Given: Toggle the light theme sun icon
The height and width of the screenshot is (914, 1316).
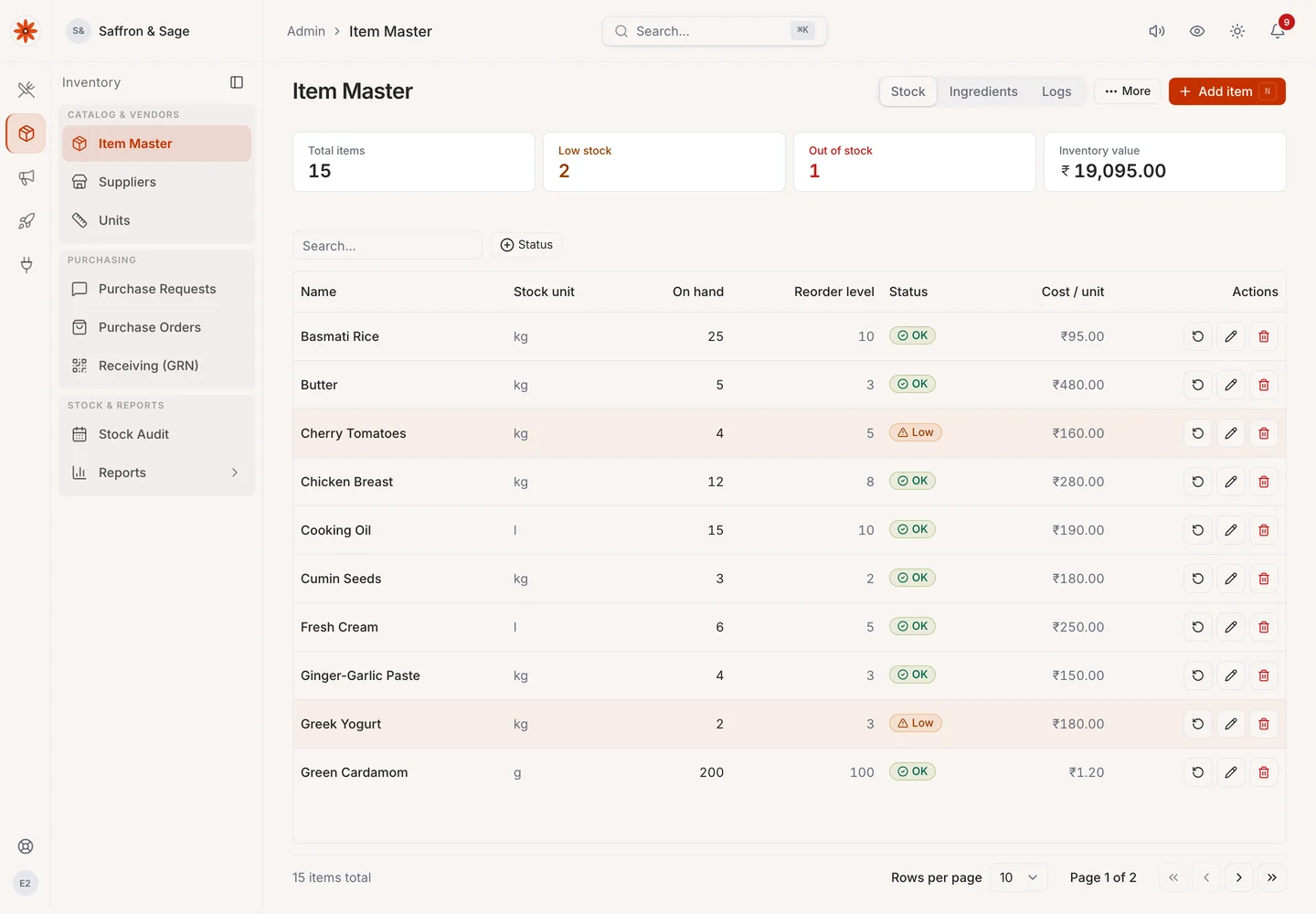Looking at the screenshot, I should [1237, 31].
